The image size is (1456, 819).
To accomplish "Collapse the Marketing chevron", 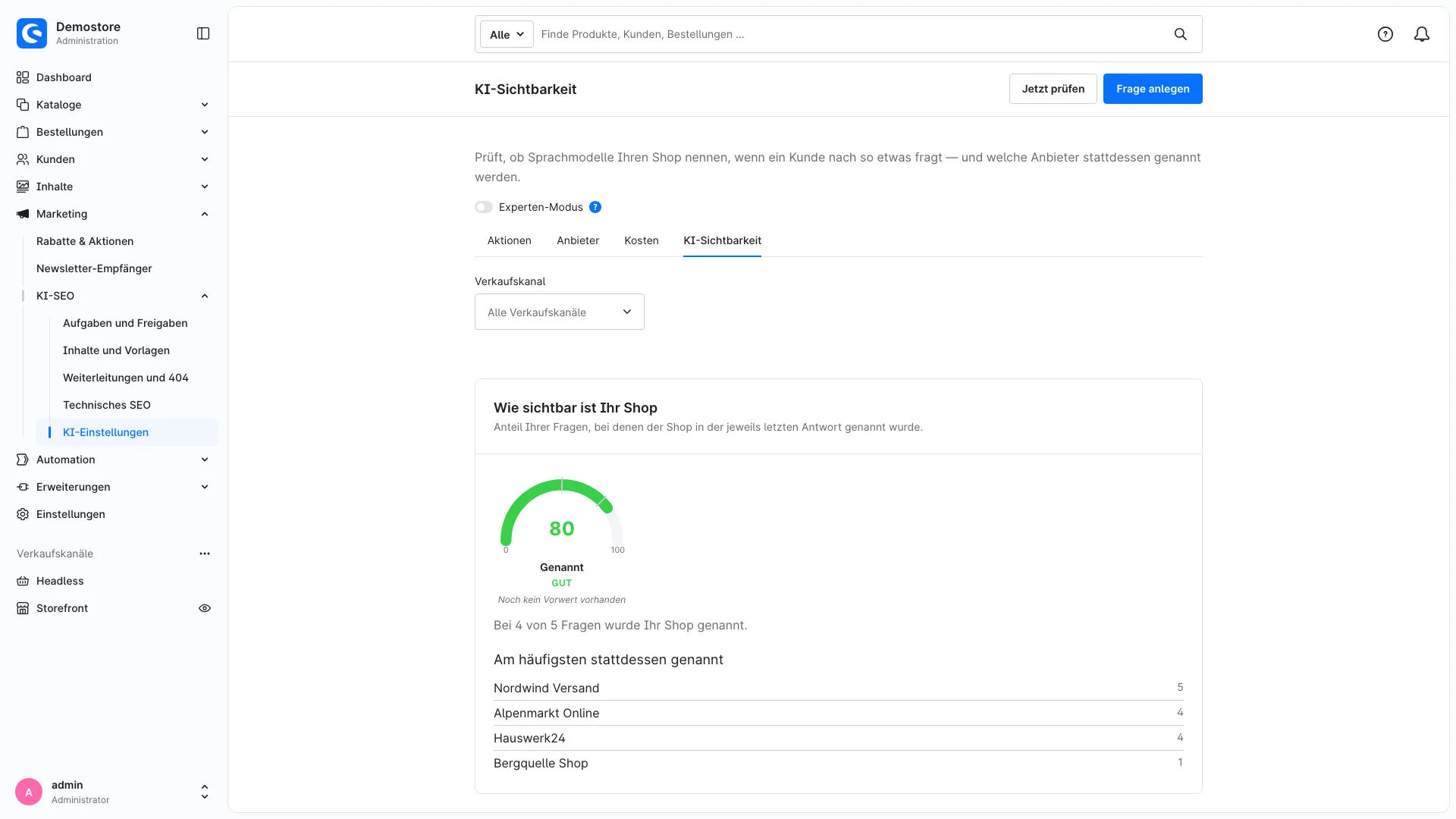I will click(205, 214).
